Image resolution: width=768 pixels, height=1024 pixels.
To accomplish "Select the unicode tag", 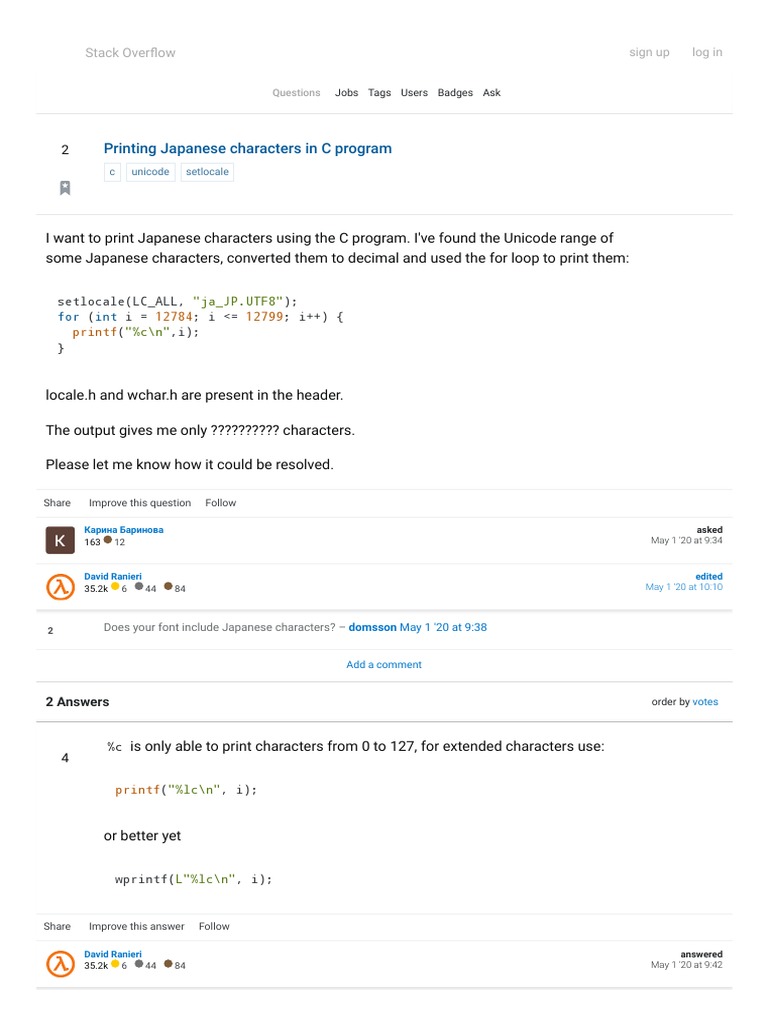I will 150,172.
